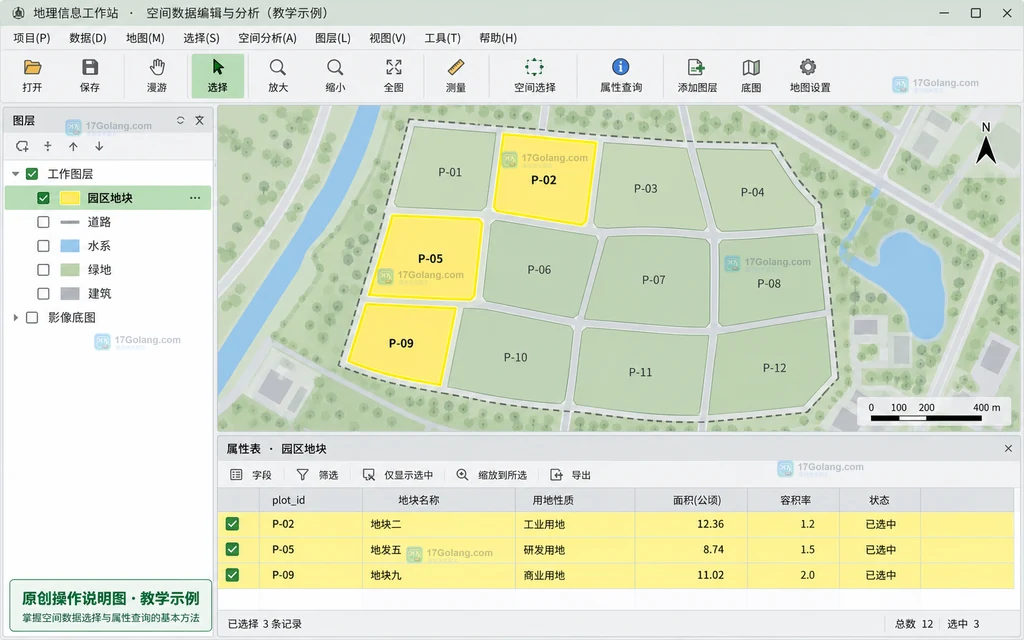
Task: Show the 建筑 layer via its checkbox
Action: coord(43,293)
